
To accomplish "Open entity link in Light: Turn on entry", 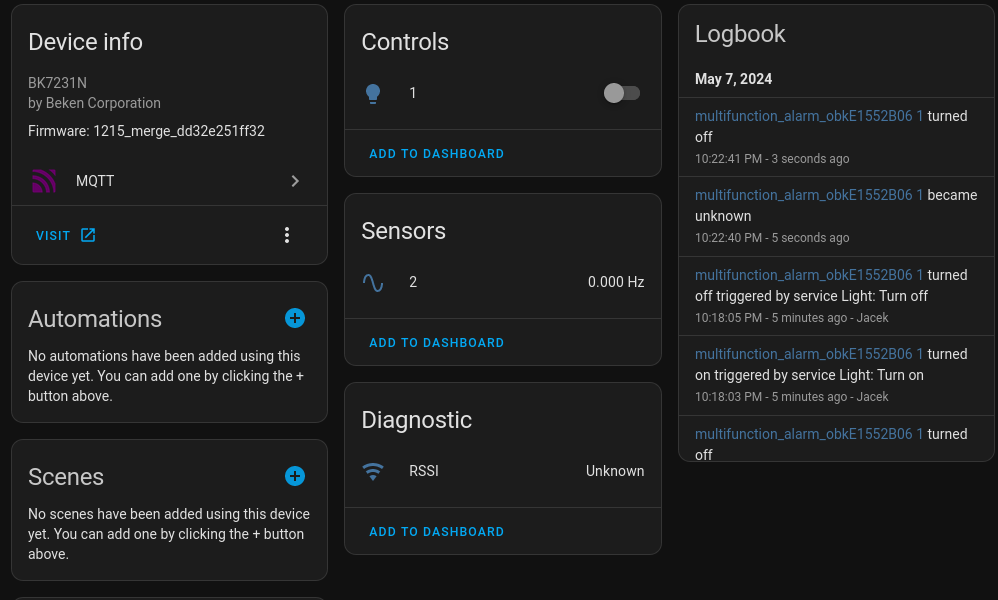I will 809,354.
